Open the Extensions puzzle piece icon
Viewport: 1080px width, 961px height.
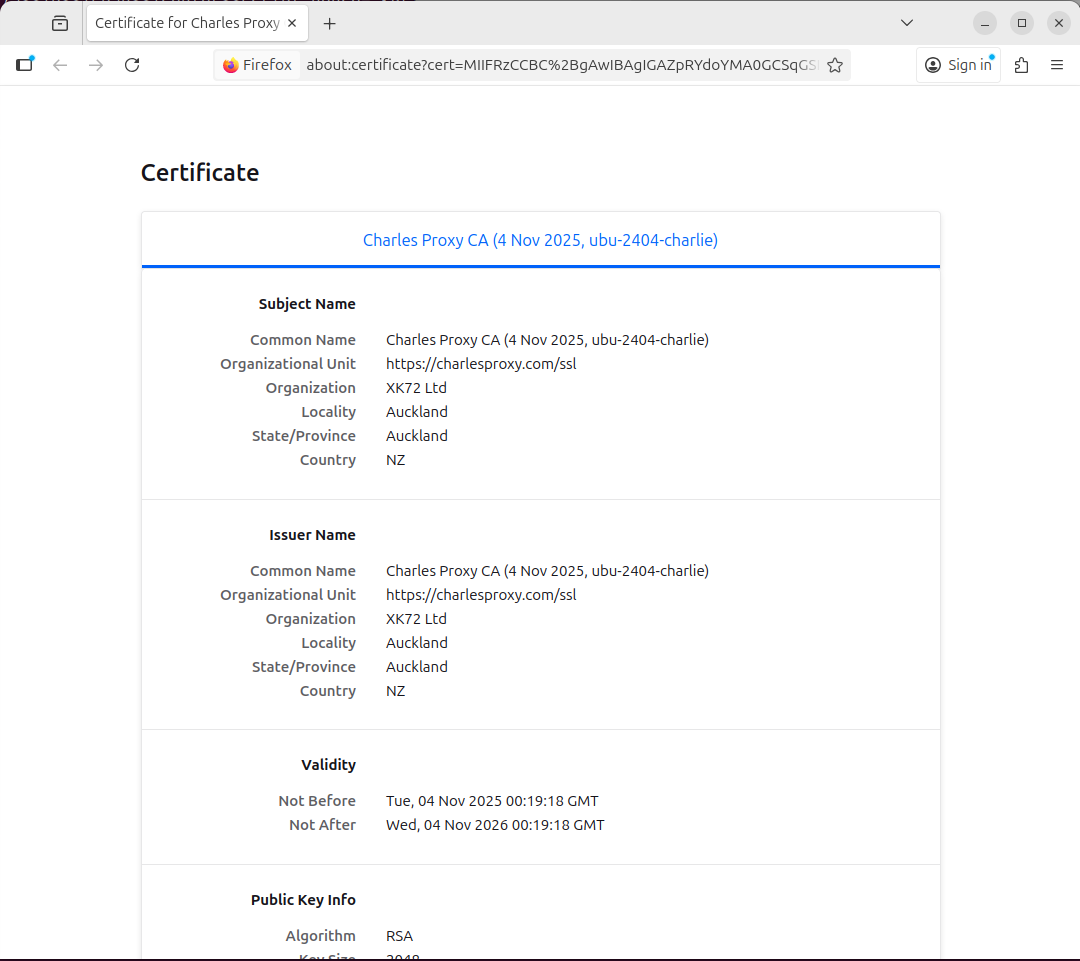click(x=1021, y=65)
